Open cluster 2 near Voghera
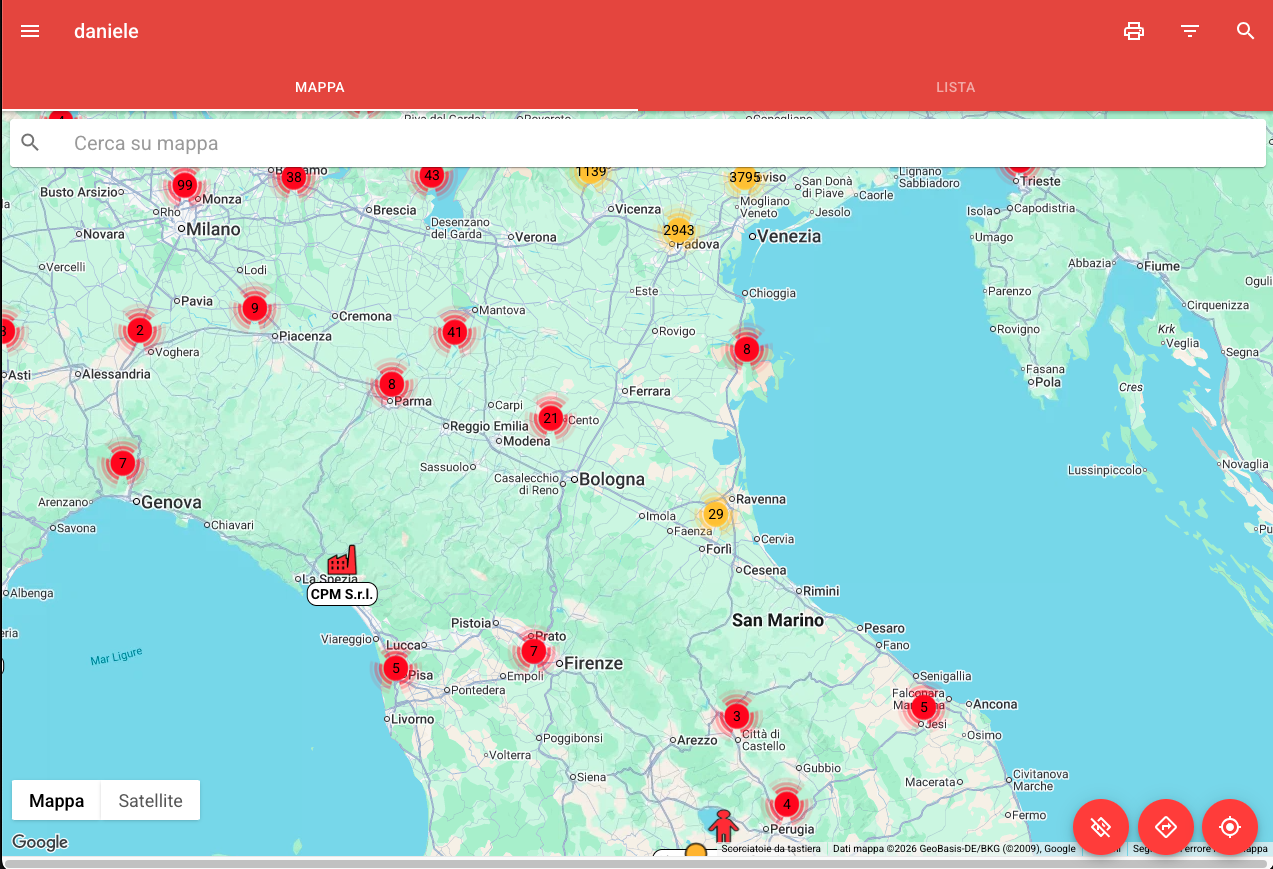This screenshot has height=869, width=1273. point(140,330)
